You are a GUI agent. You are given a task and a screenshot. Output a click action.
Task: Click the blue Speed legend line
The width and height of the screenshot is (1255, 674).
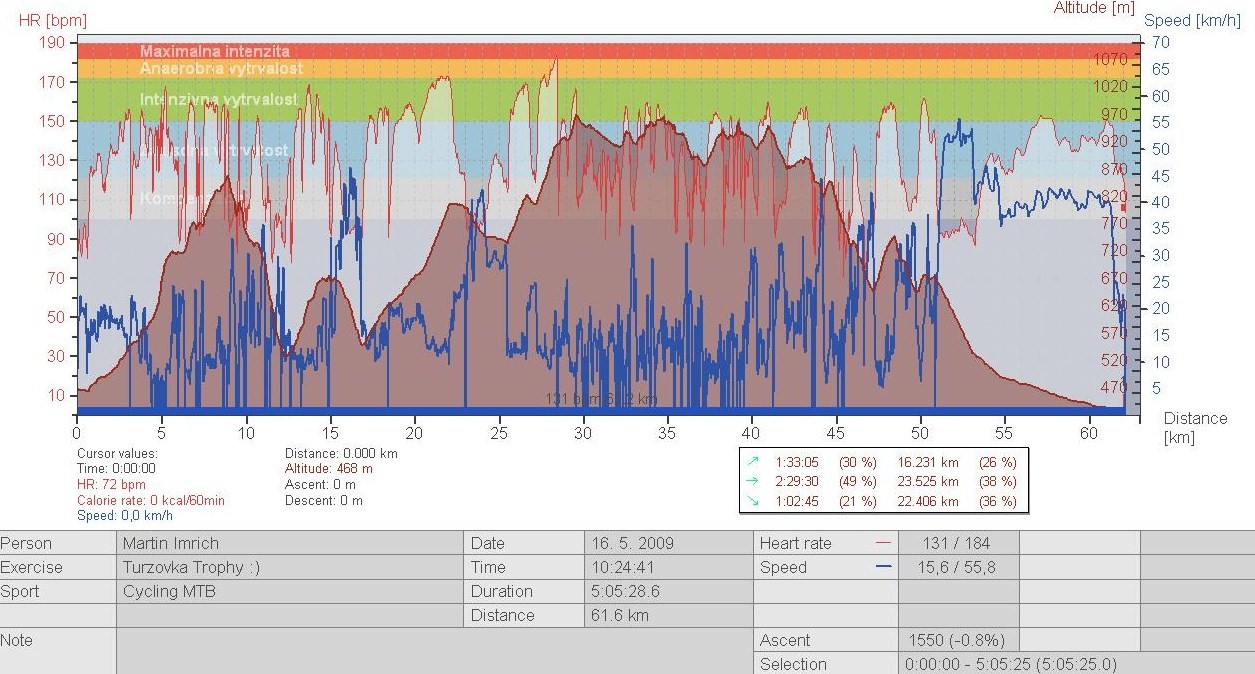click(x=882, y=567)
